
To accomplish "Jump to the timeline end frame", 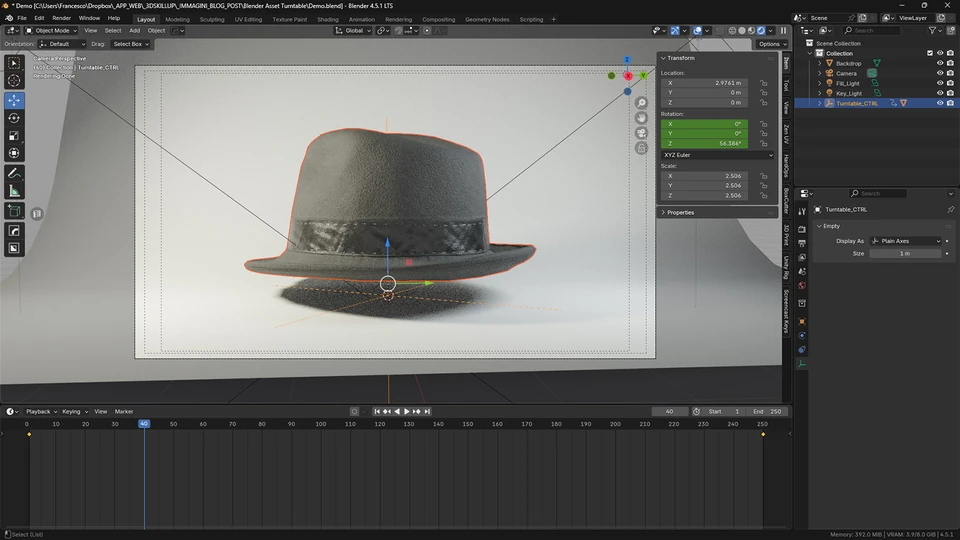I will pos(427,411).
